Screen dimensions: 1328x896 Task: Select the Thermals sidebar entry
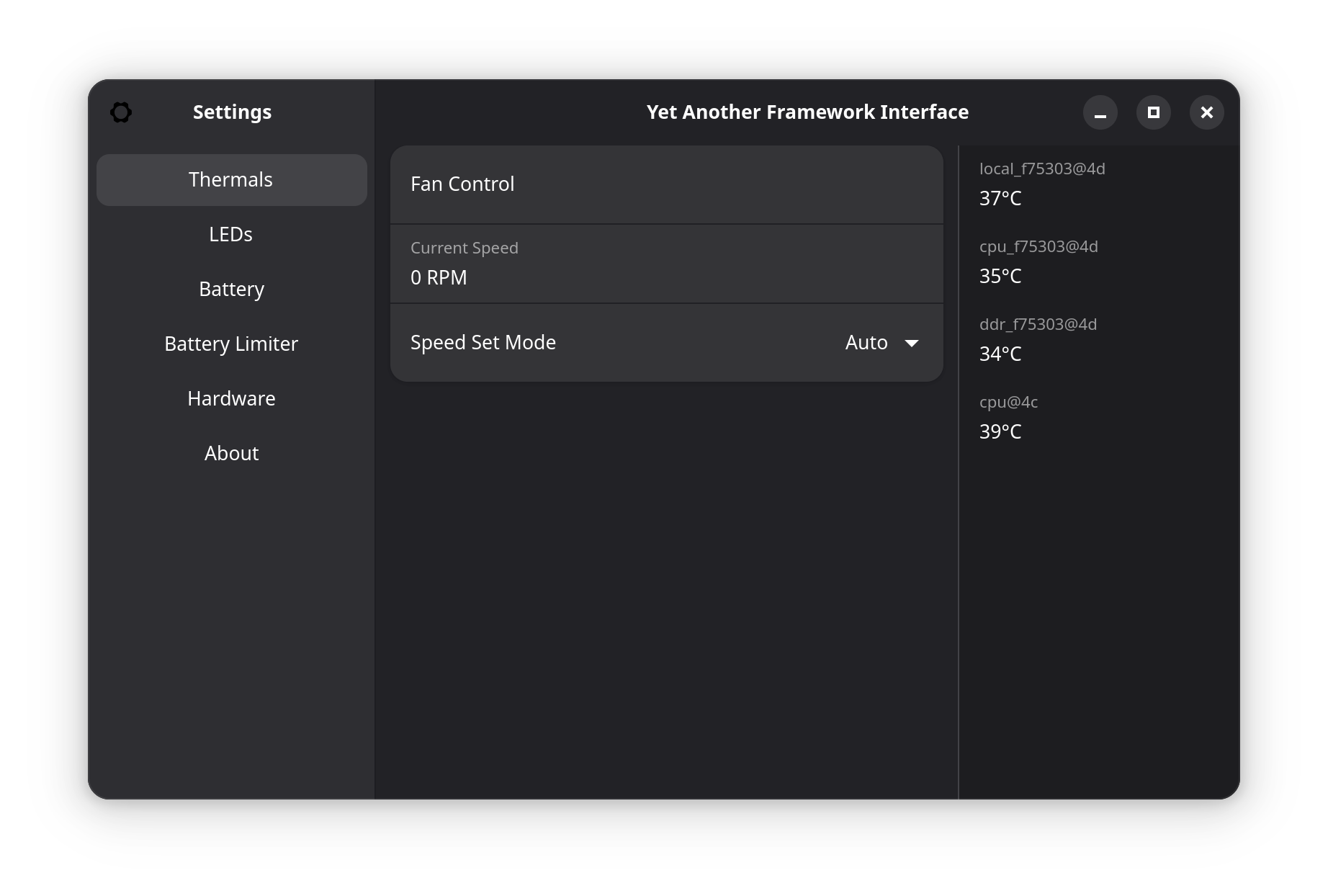click(x=231, y=179)
